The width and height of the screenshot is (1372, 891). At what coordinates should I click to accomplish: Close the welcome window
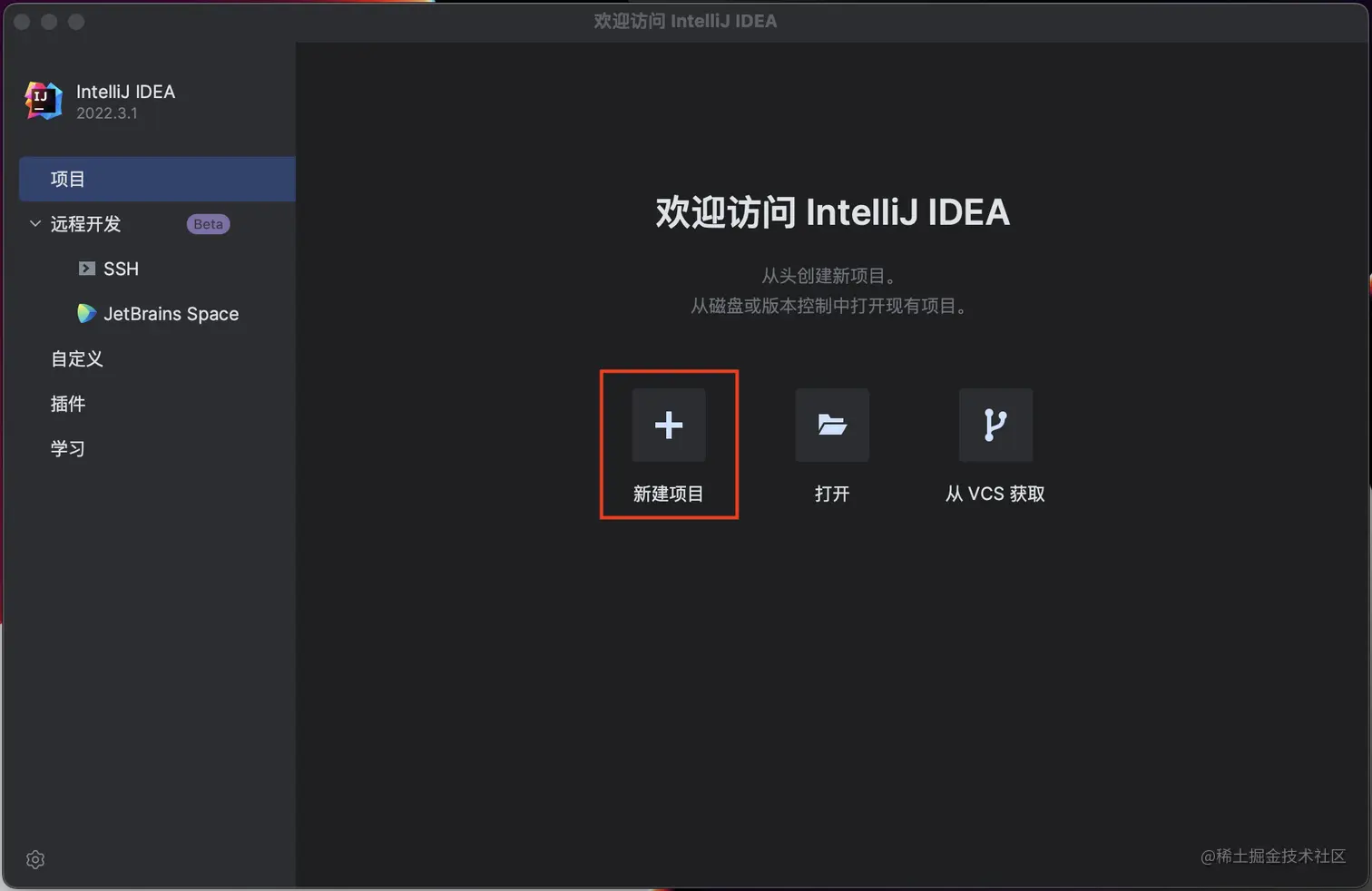[23, 22]
